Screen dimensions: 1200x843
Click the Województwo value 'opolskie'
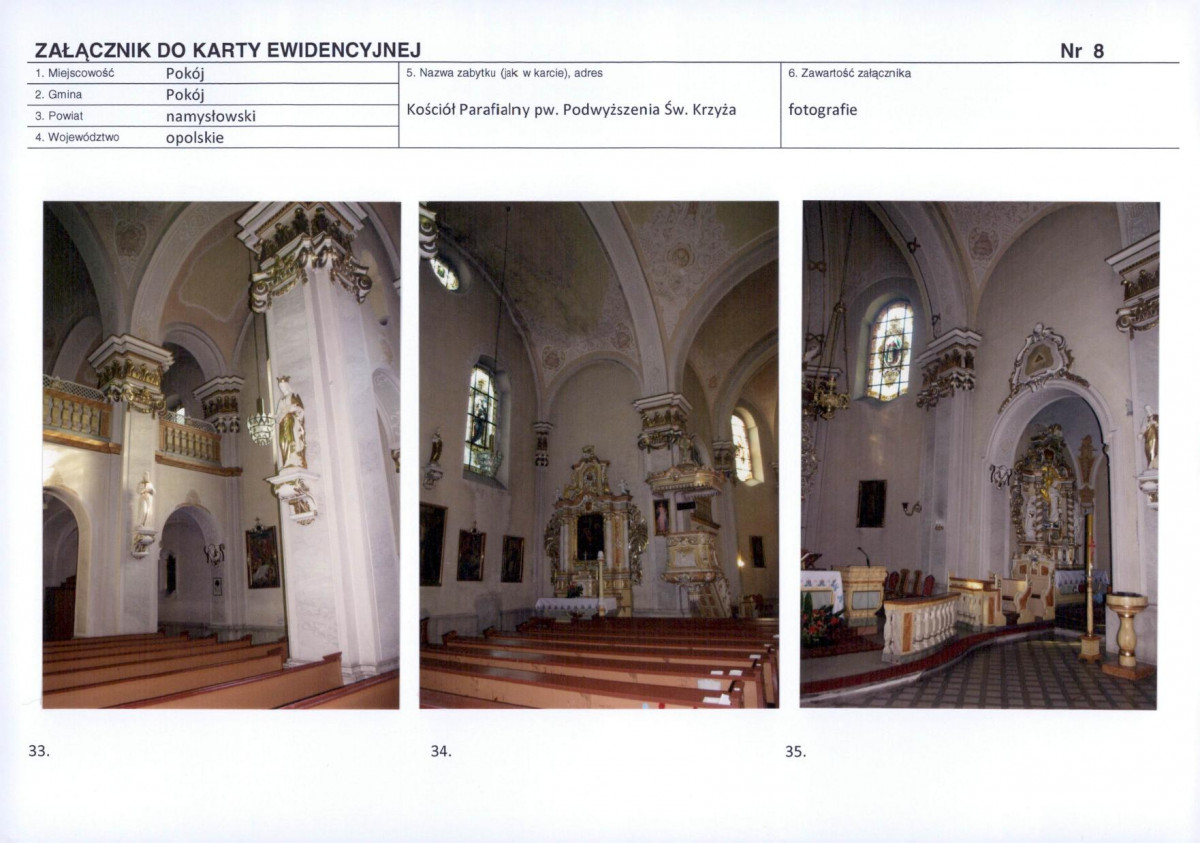click(x=194, y=138)
